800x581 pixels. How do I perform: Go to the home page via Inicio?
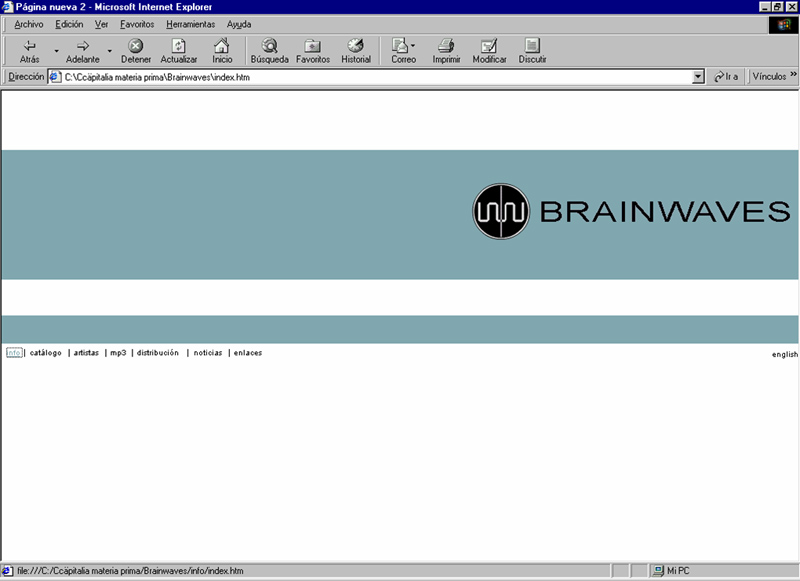coord(222,52)
